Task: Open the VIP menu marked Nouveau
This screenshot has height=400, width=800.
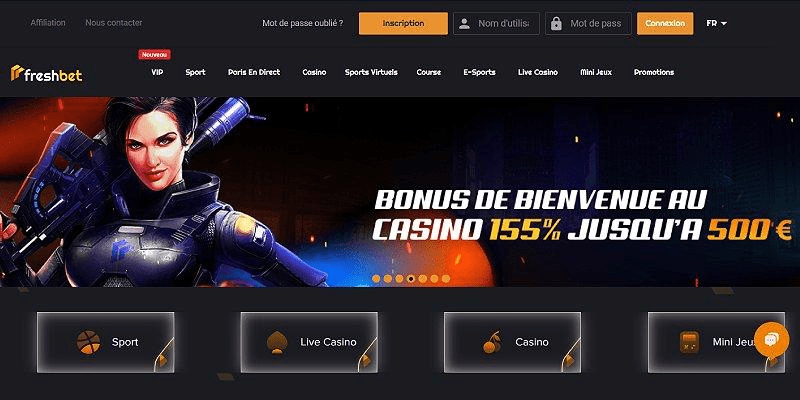Action: (x=157, y=72)
